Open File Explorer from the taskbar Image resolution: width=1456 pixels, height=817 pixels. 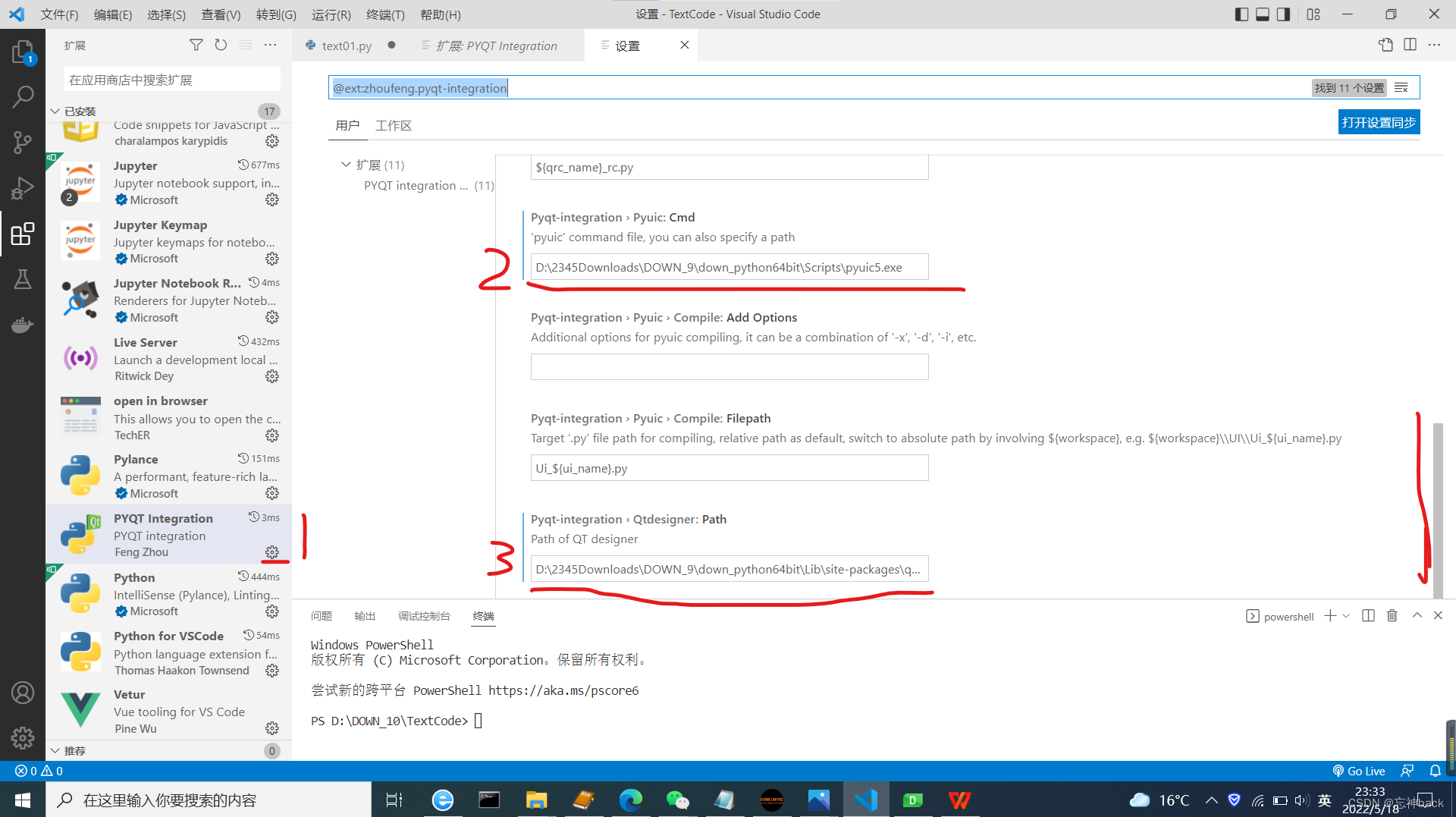(x=536, y=800)
